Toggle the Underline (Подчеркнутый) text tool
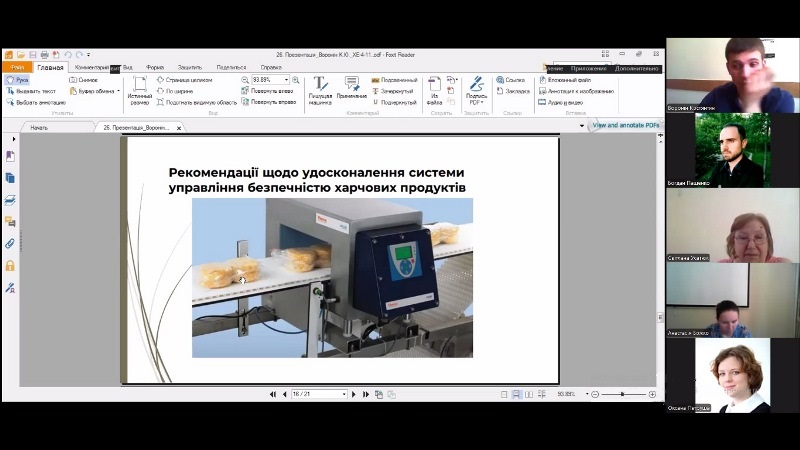Image resolution: width=800 pixels, height=450 pixels. 395,101
